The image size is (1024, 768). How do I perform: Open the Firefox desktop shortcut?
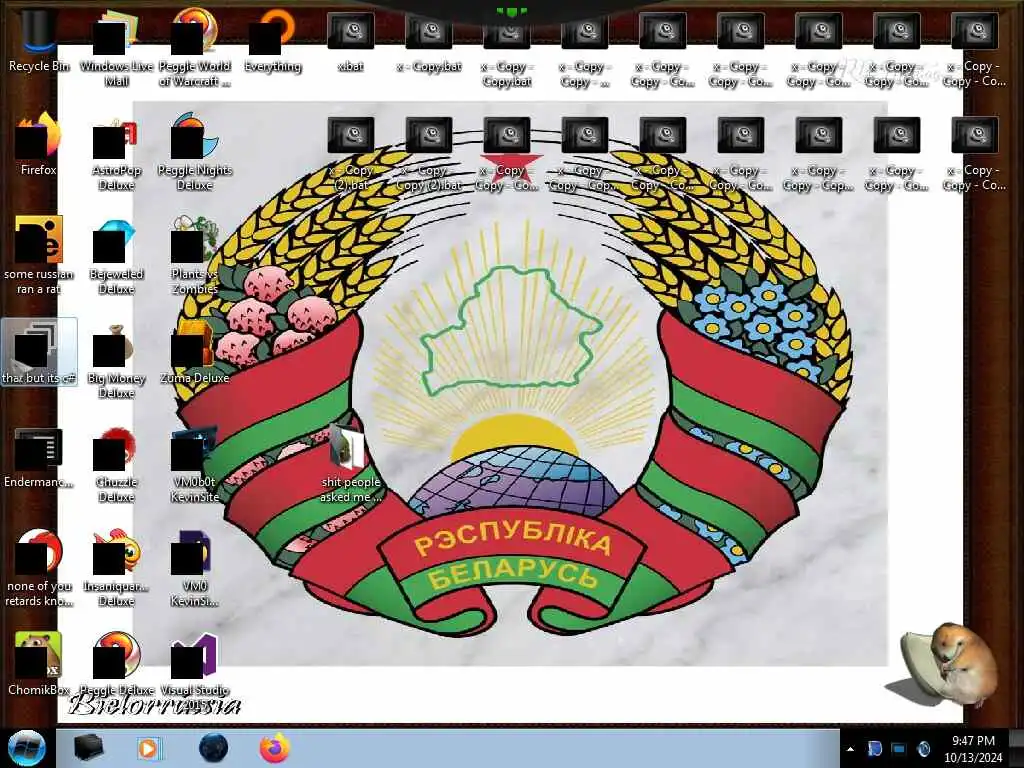(38, 144)
